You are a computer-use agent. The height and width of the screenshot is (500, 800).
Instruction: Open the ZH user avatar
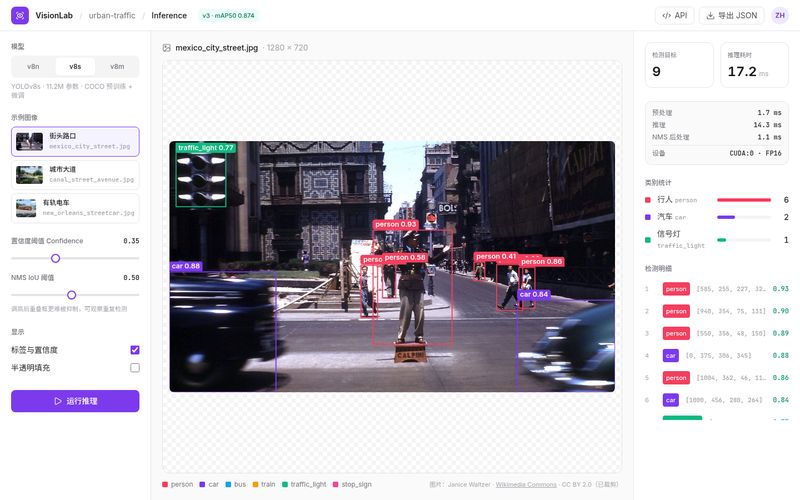coord(780,15)
